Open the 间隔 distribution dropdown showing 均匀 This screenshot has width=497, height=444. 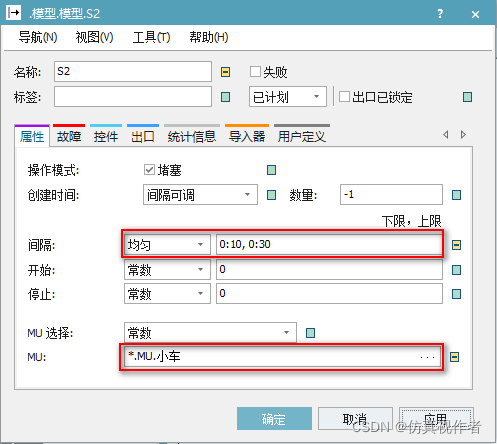coord(167,245)
